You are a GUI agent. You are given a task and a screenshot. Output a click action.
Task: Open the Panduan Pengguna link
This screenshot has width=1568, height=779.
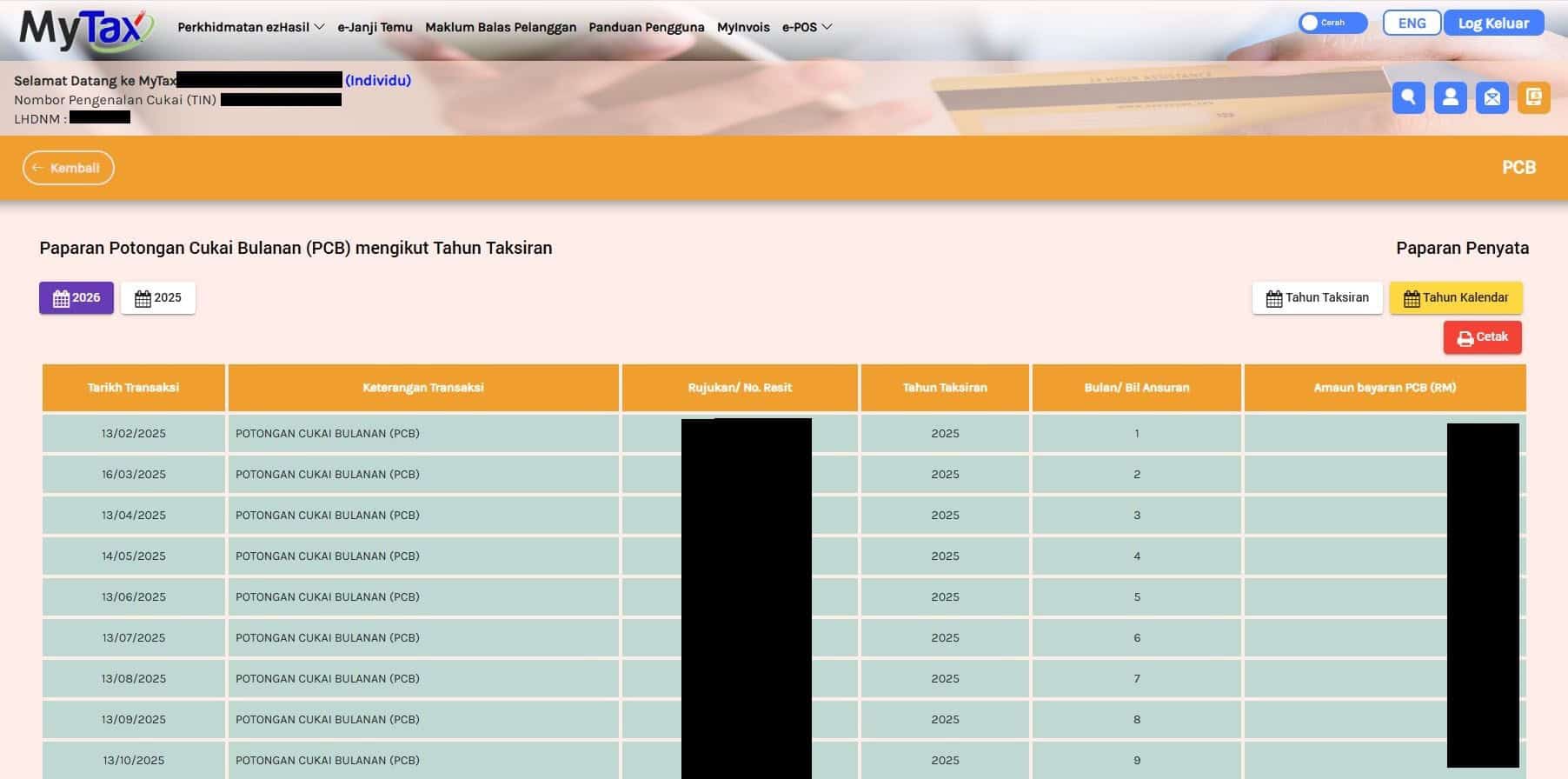tap(646, 27)
